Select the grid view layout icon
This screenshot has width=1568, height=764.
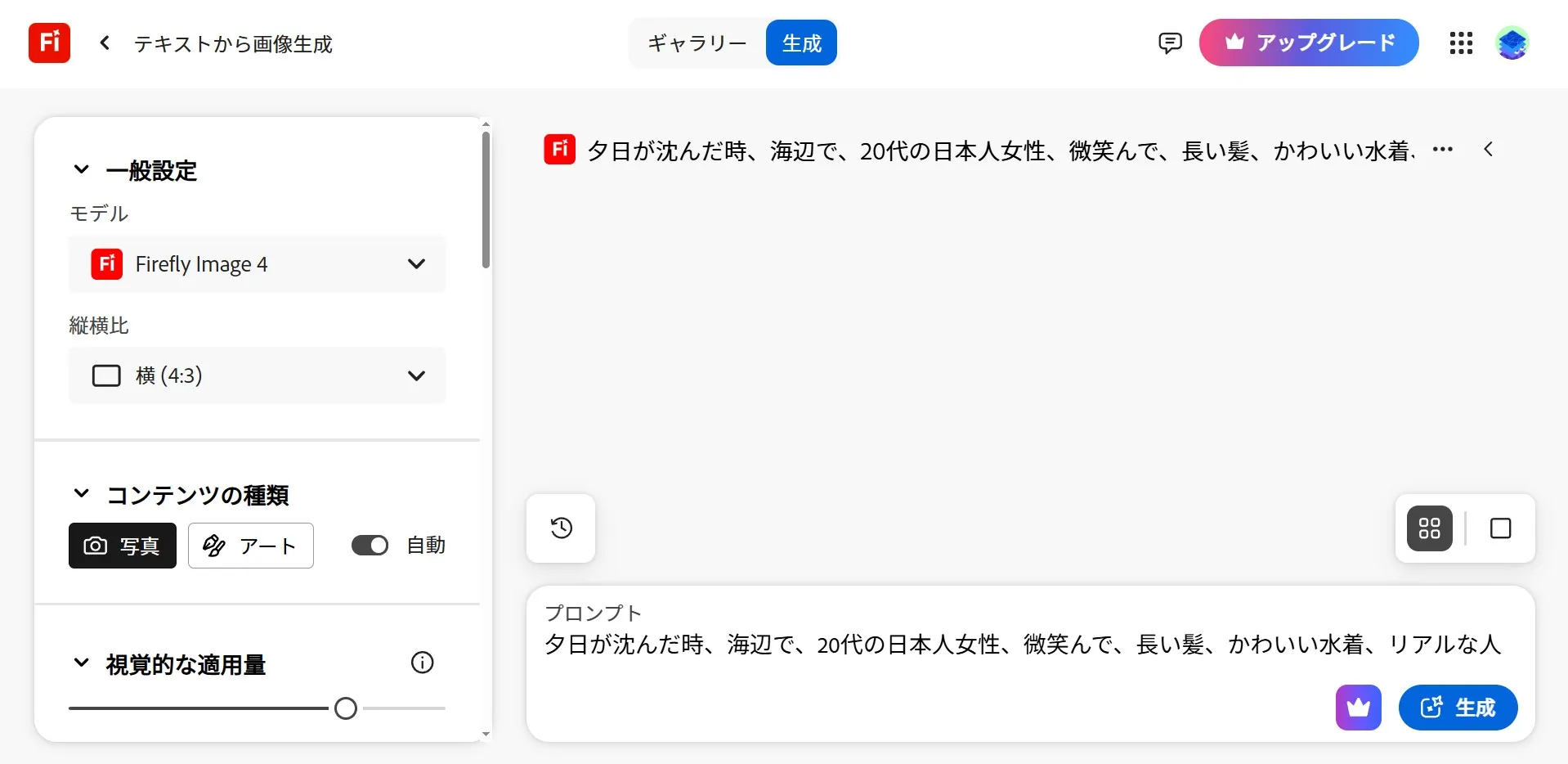pyautogui.click(x=1428, y=528)
